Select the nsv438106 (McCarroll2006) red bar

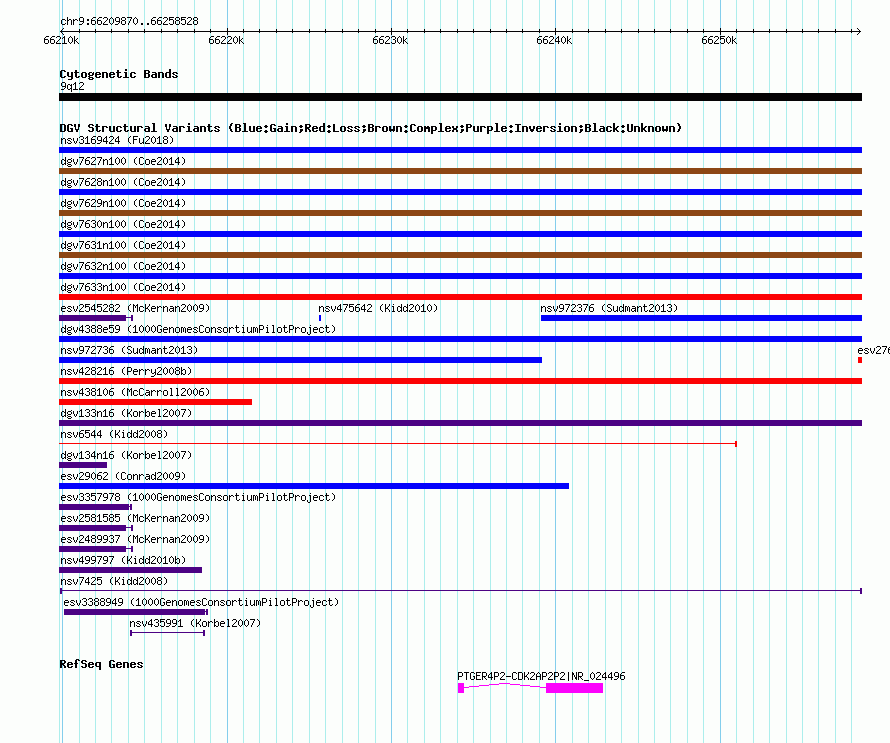(x=156, y=402)
